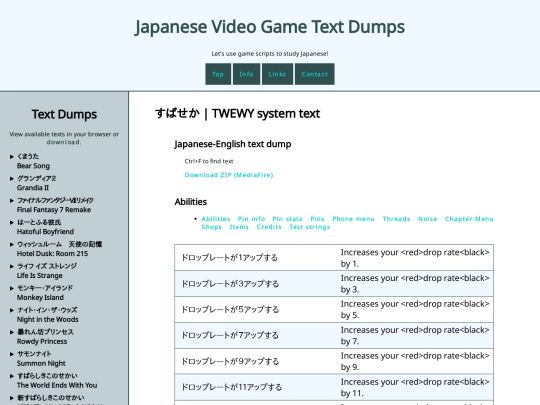Click cell 'Increases your drop rate by 9.'
Screen dimensions: 540x405
pos(415,361)
